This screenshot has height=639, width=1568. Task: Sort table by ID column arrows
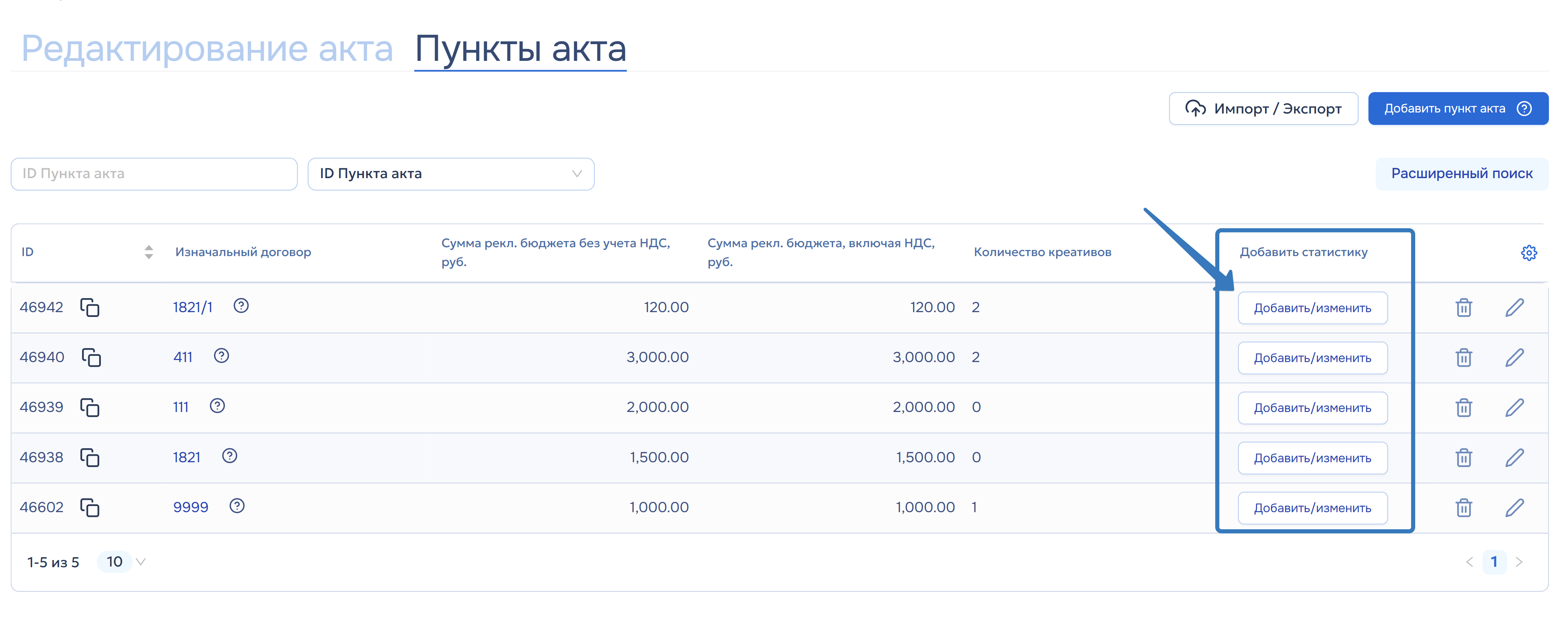(x=148, y=252)
